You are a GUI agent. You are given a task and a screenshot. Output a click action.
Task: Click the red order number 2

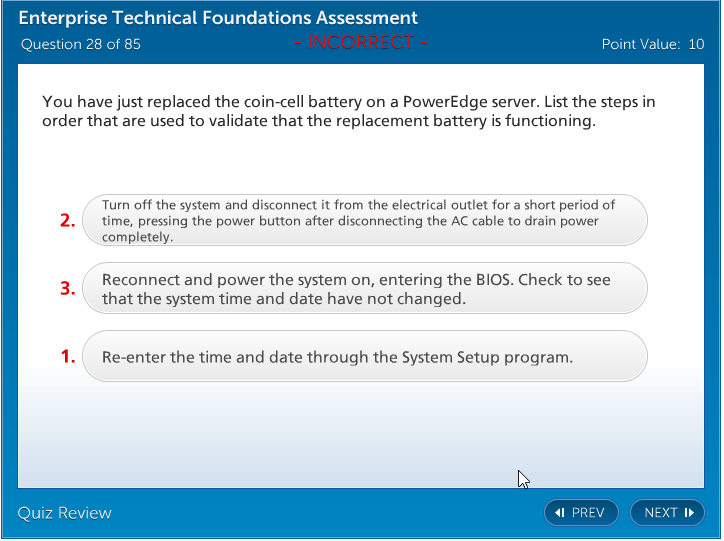[x=68, y=221]
